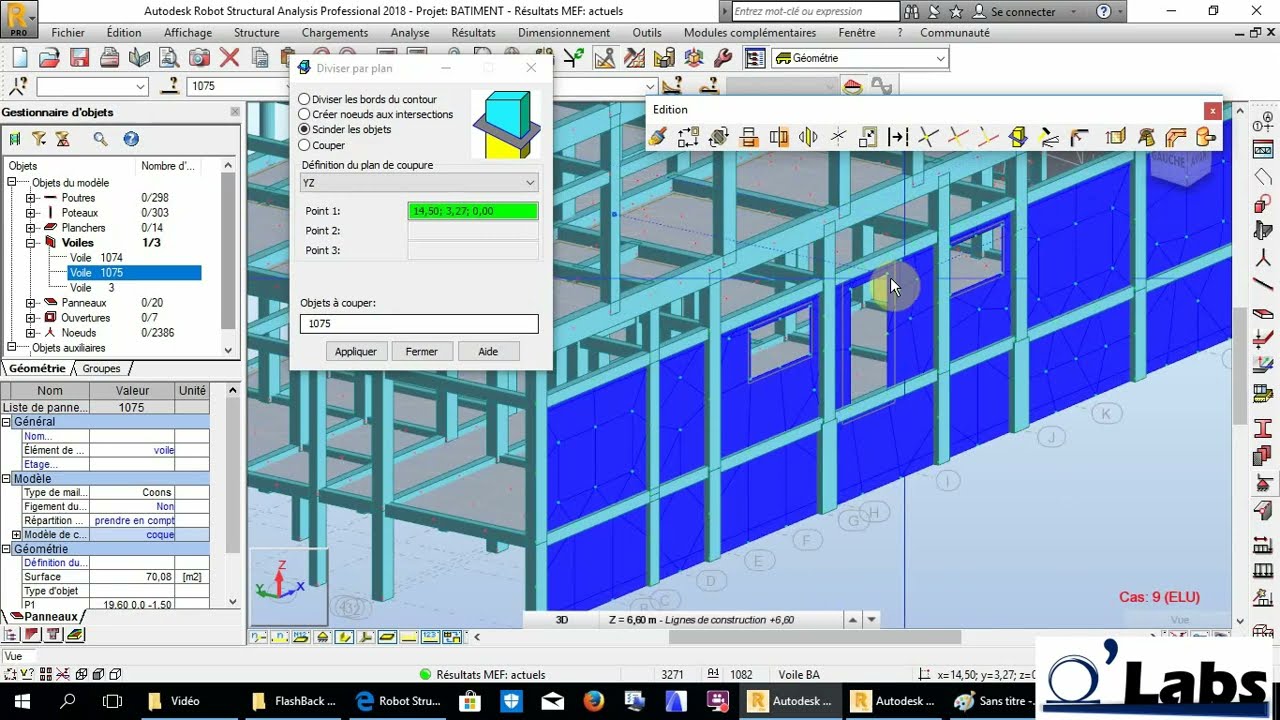
Task: Click the blue help icon in object manager
Action: coord(131,139)
